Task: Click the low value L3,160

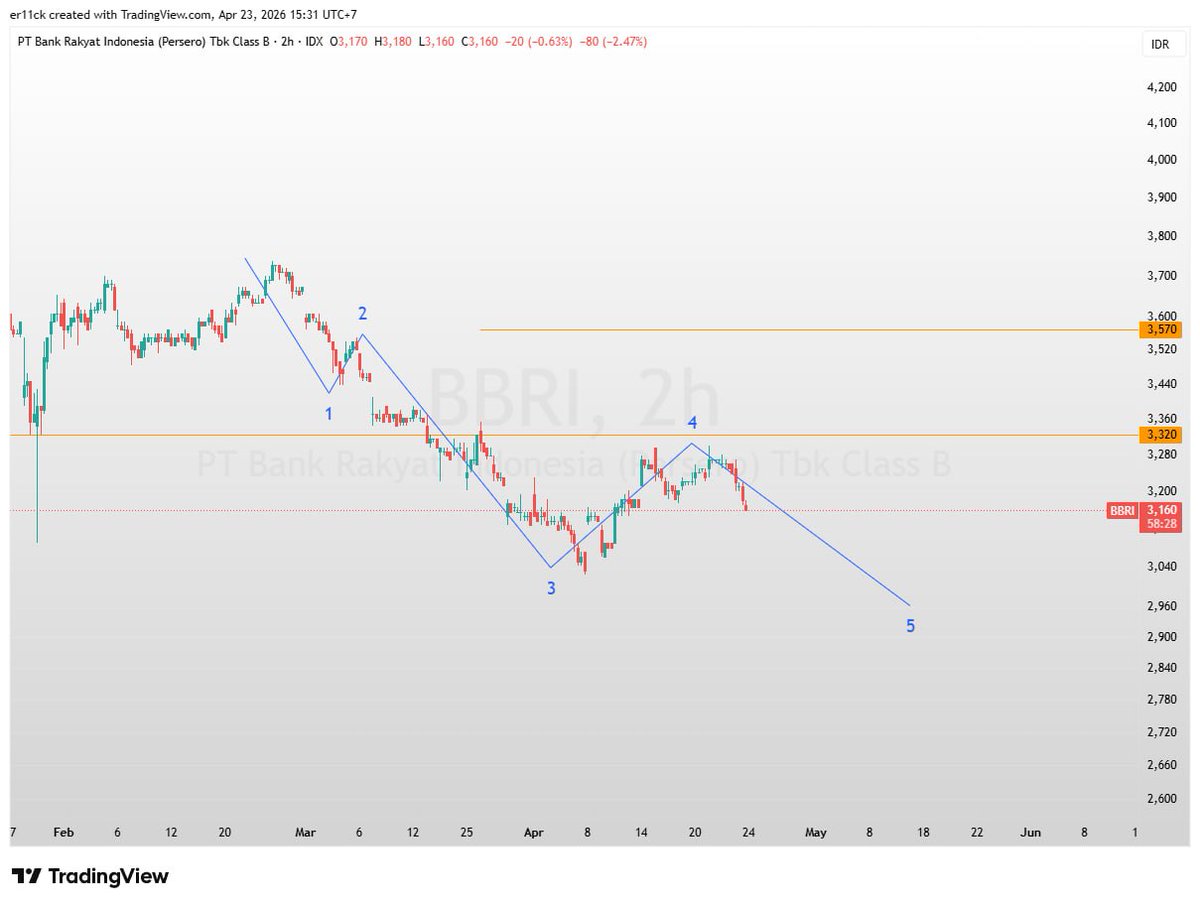Action: (x=437, y=42)
